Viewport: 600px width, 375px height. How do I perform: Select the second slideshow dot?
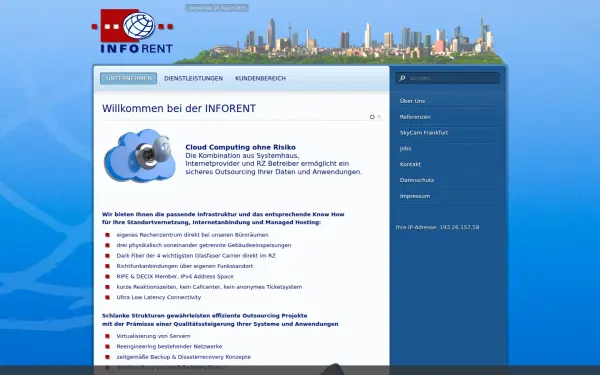pos(379,117)
